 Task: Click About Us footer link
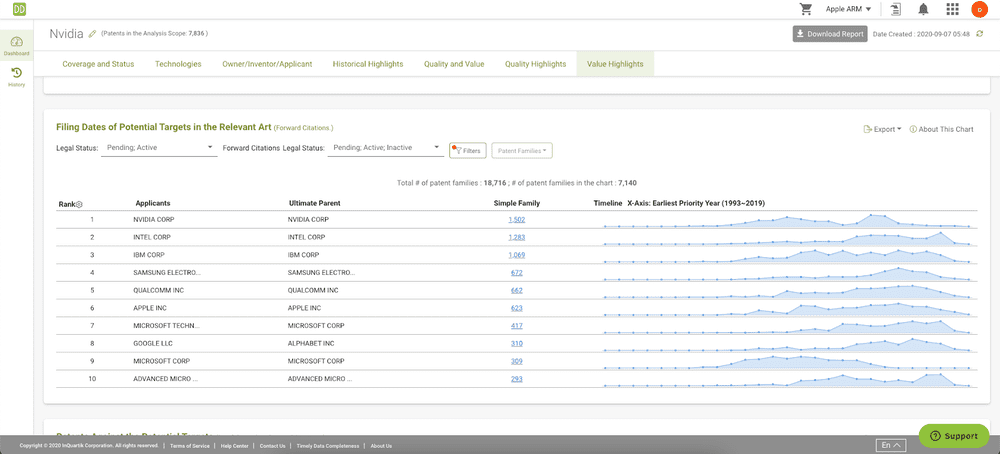click(381, 446)
